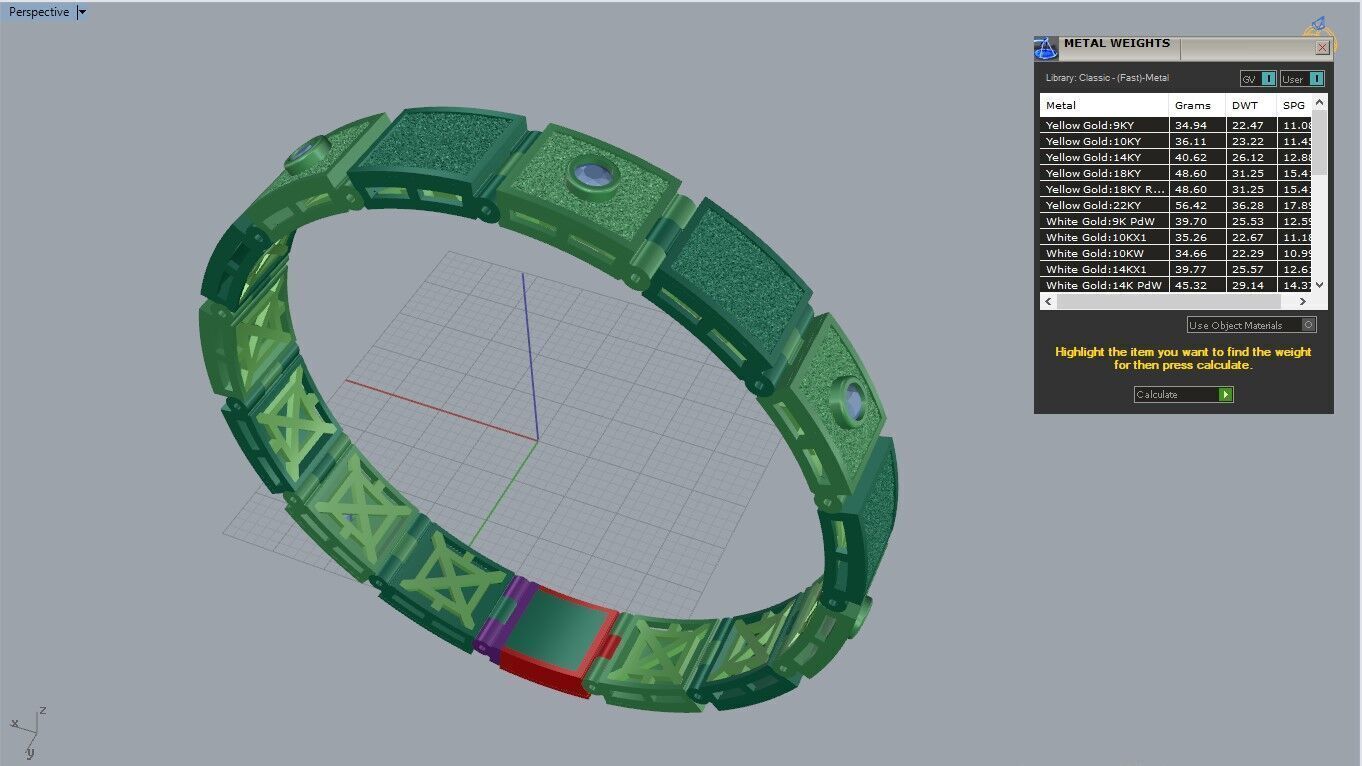This screenshot has height=766, width=1362.
Task: Select the Yellow Gold:9KY row
Action: (x=1175, y=125)
